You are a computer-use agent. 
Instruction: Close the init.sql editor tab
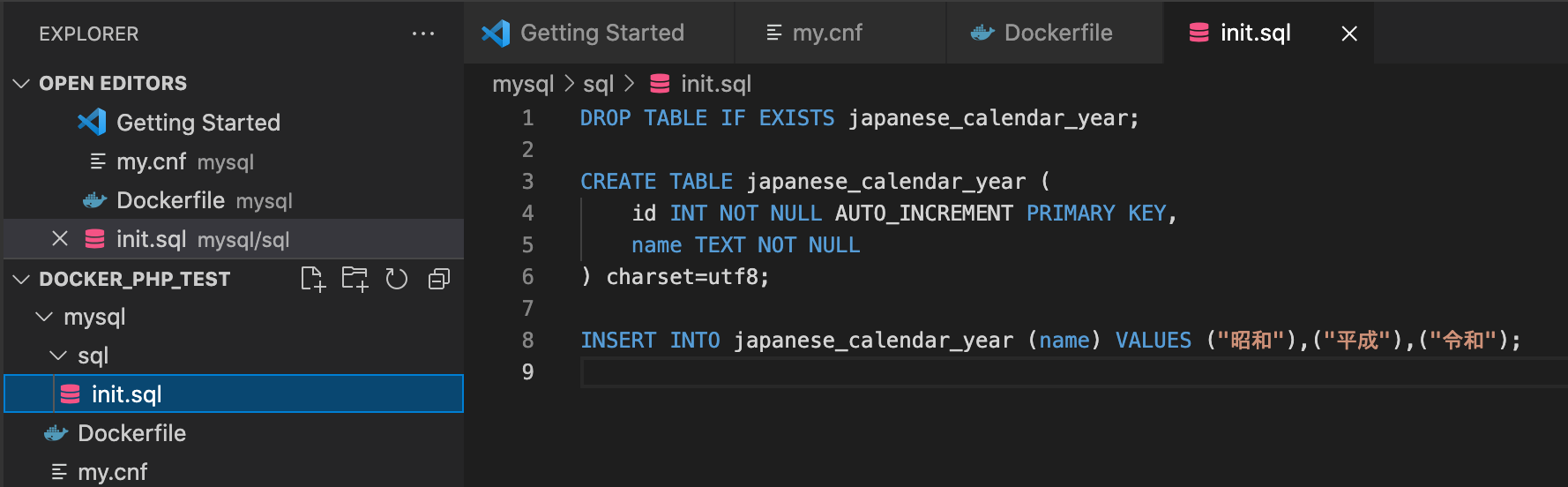(1349, 34)
